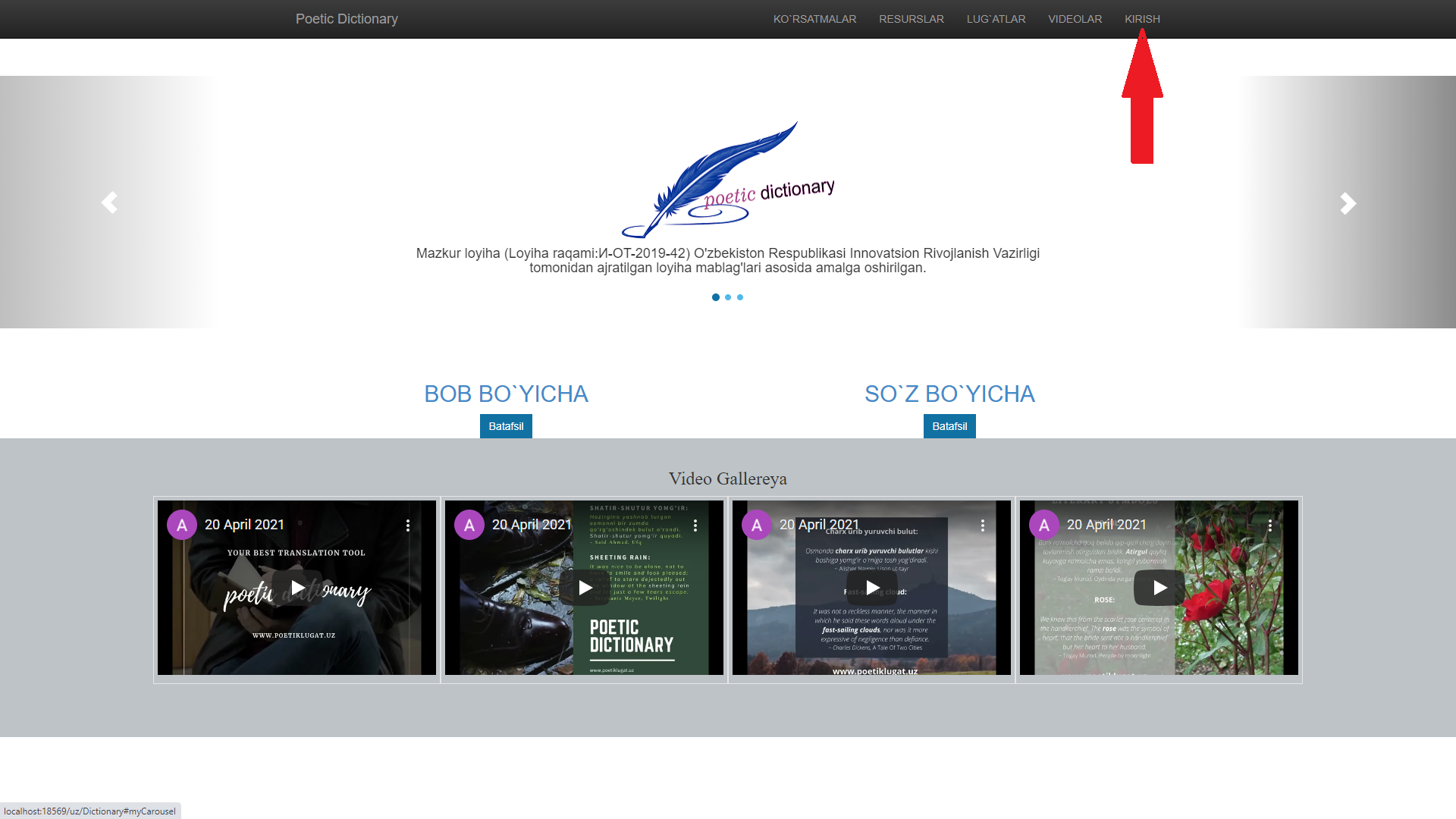Select the first carousel indicator dot
Screen dimensions: 1456x819
(716, 297)
